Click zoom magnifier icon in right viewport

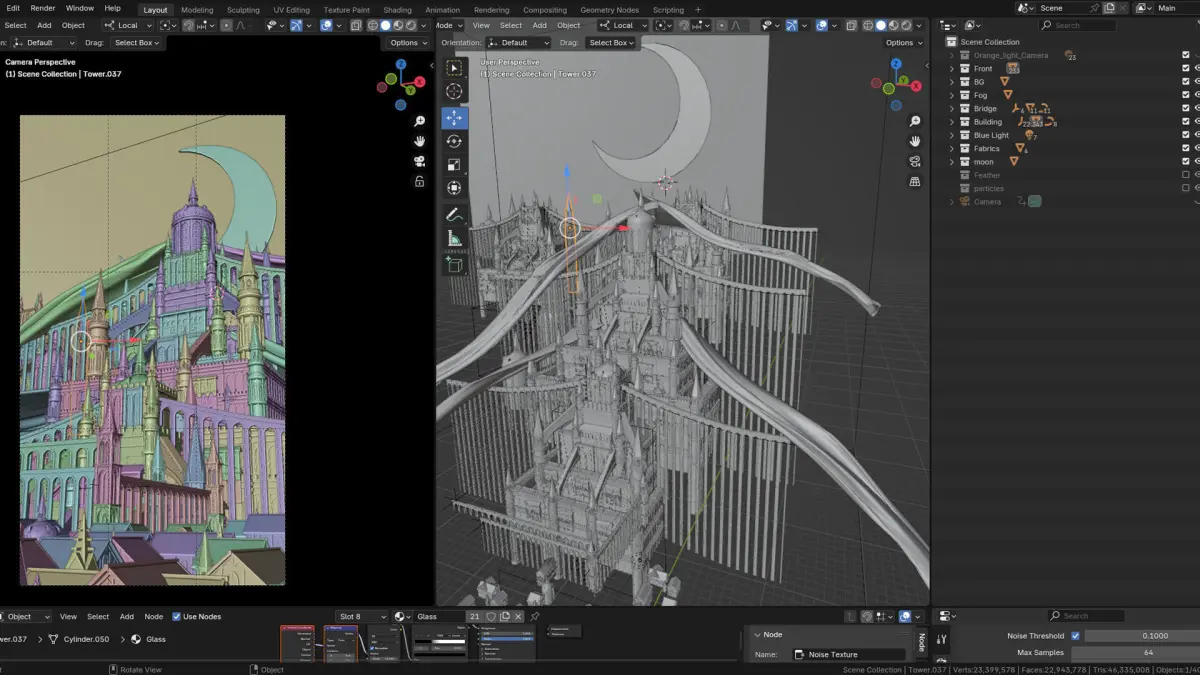coord(914,120)
